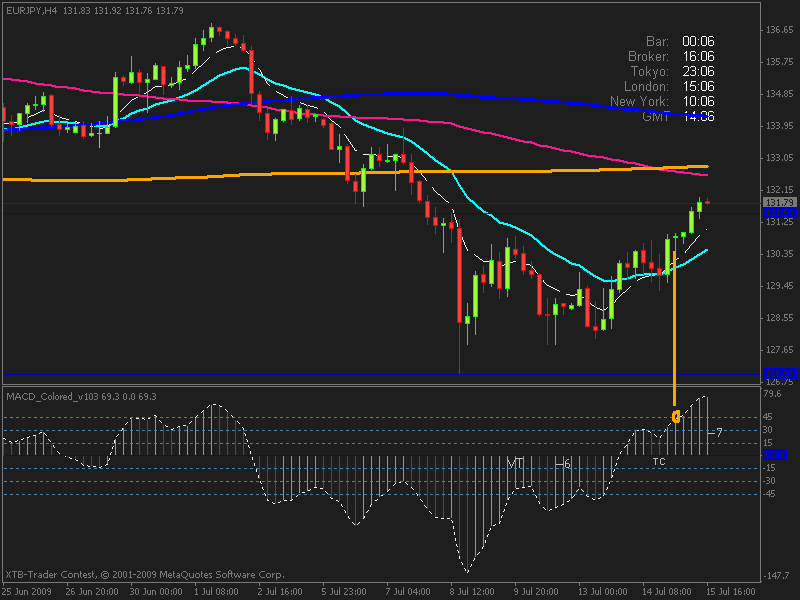Click the 134.85 price axis label

point(779,94)
